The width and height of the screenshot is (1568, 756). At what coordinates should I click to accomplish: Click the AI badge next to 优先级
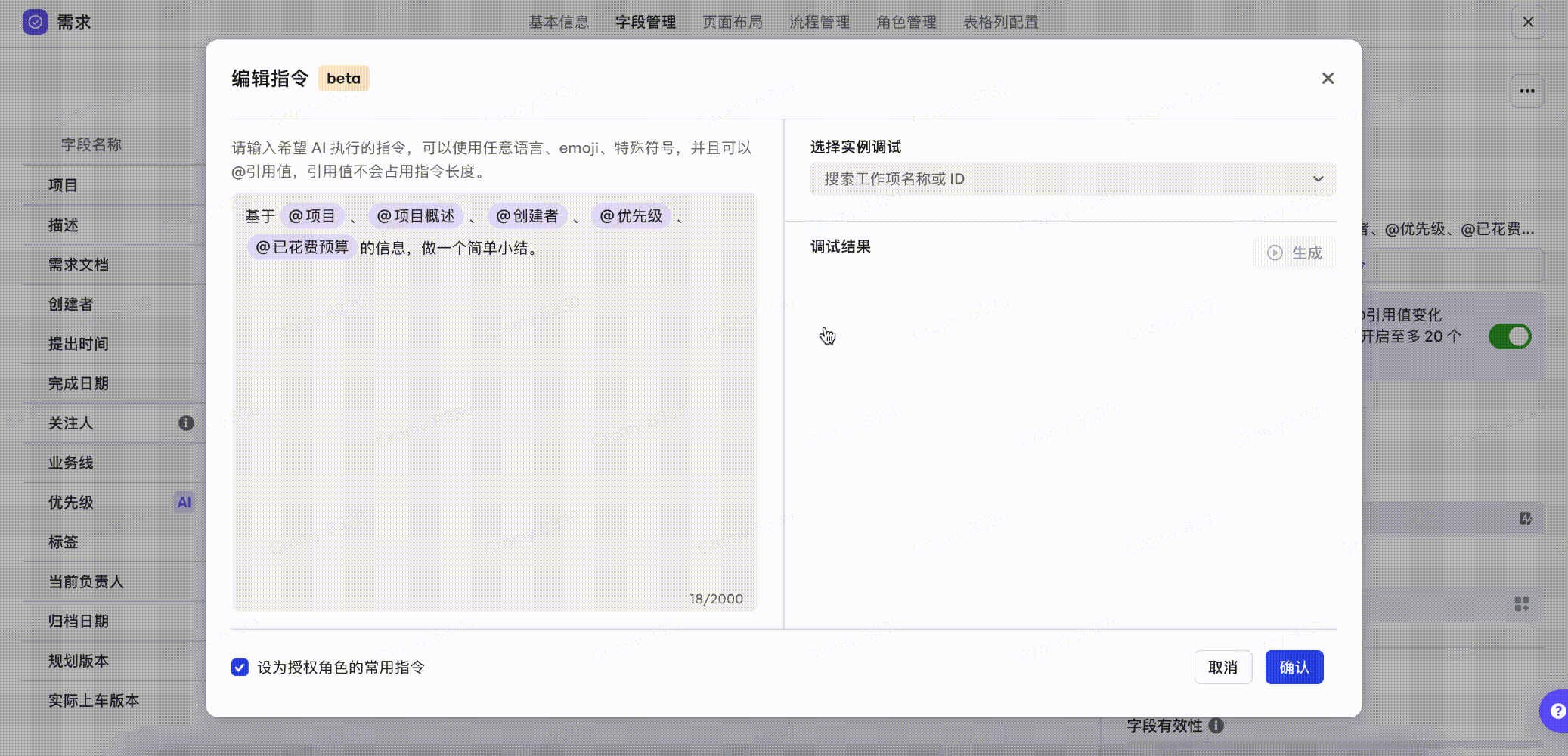pos(184,502)
